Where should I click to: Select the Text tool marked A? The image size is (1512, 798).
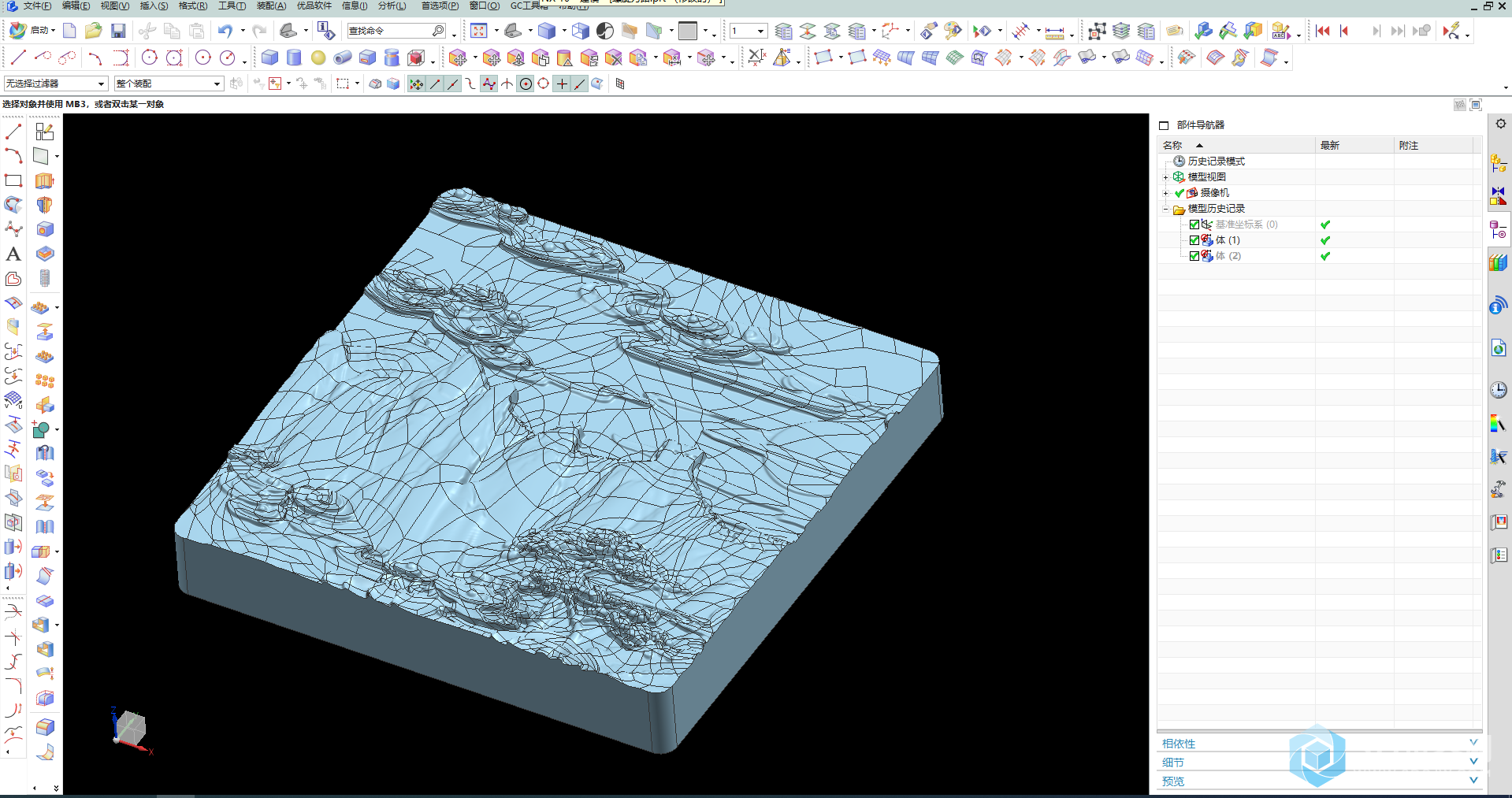[13, 254]
